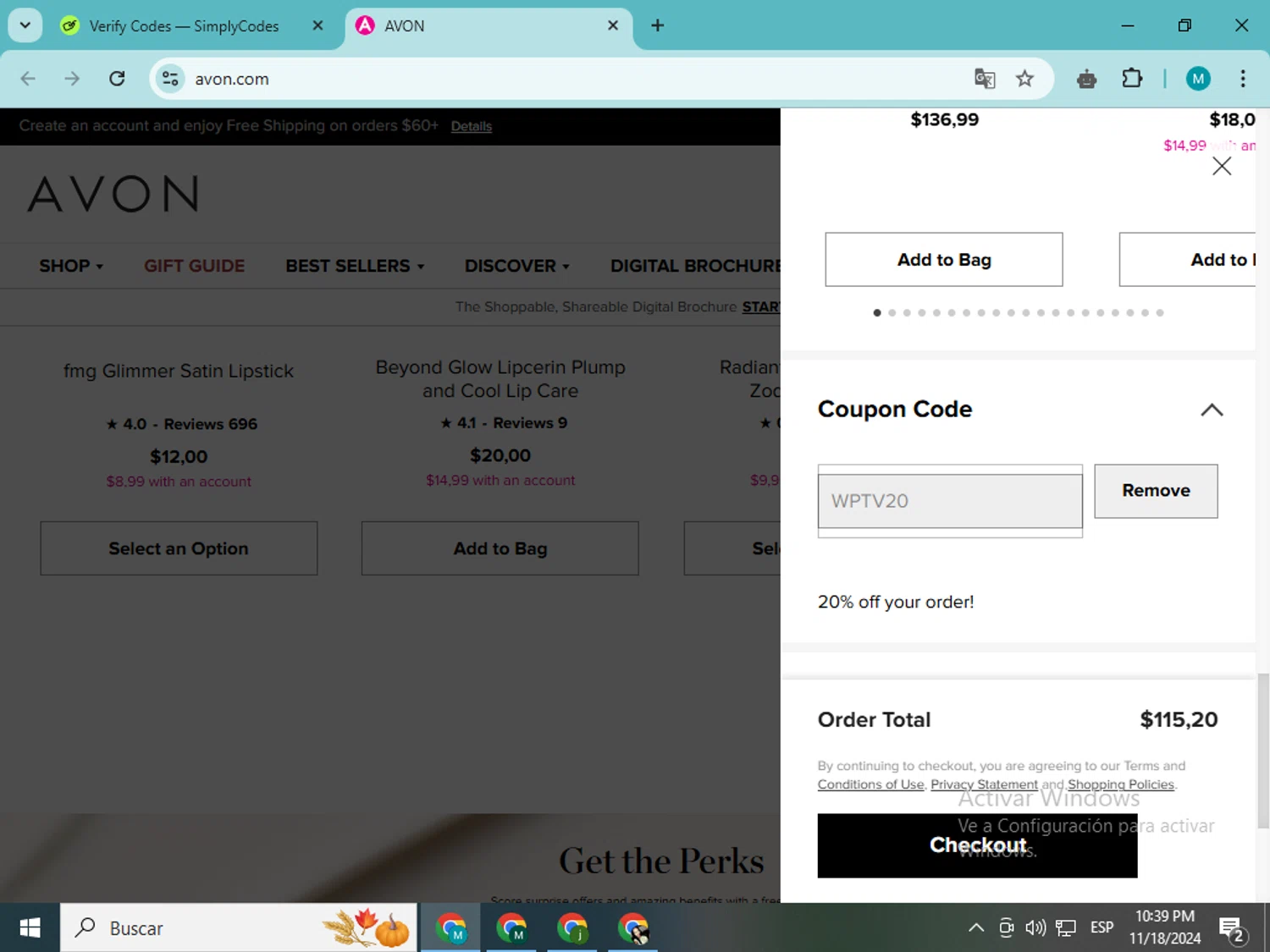
Task: Open Shopping Policies link
Action: tap(1121, 784)
